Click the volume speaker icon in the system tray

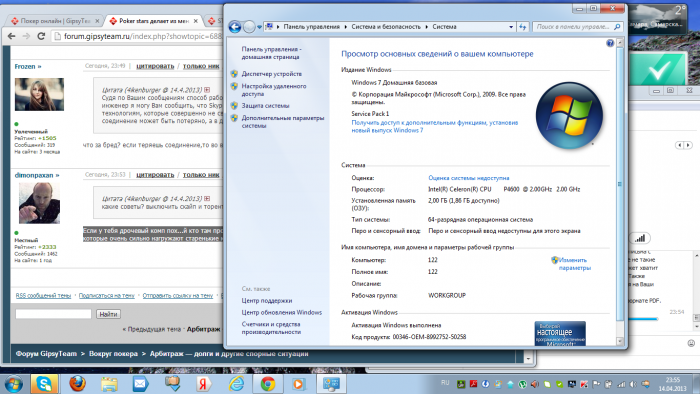633,384
